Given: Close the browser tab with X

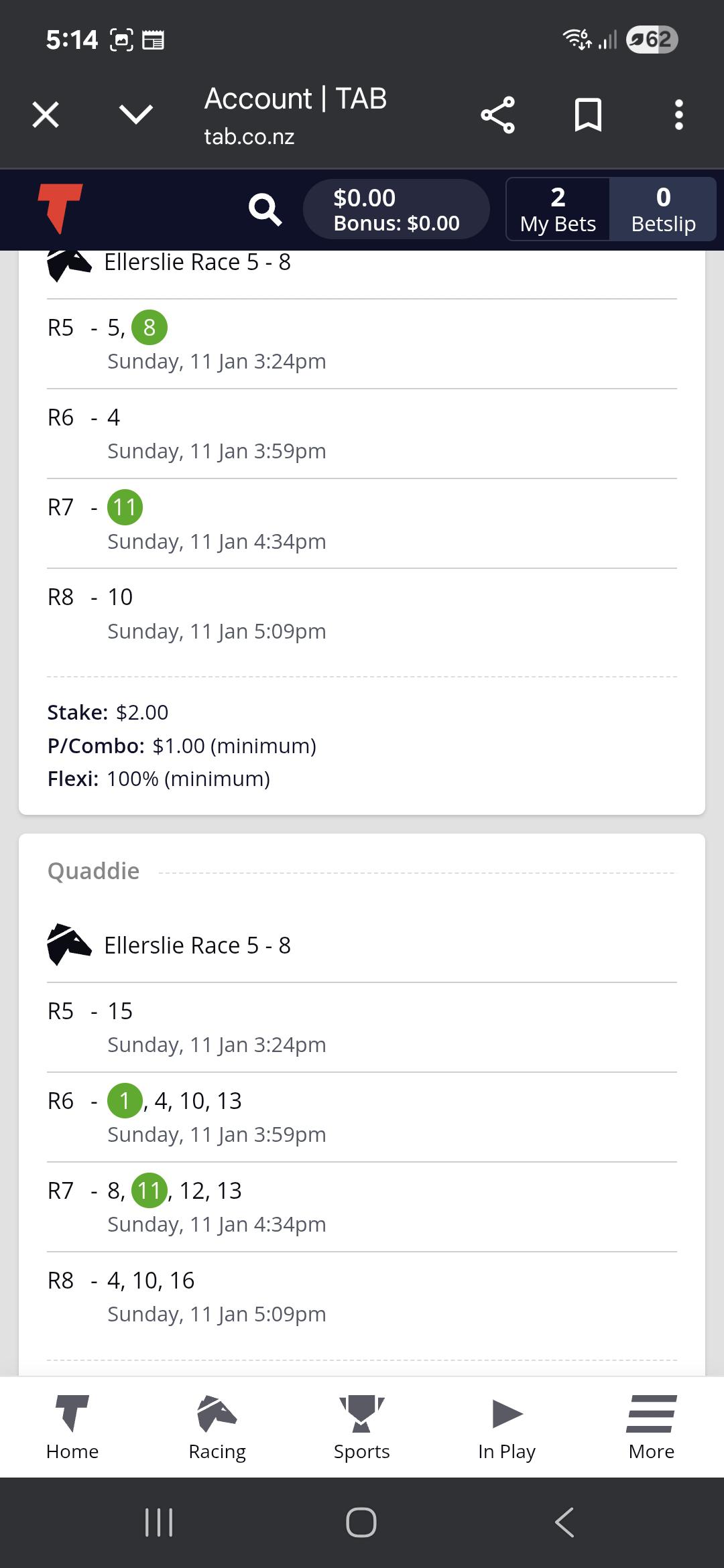Looking at the screenshot, I should point(46,115).
